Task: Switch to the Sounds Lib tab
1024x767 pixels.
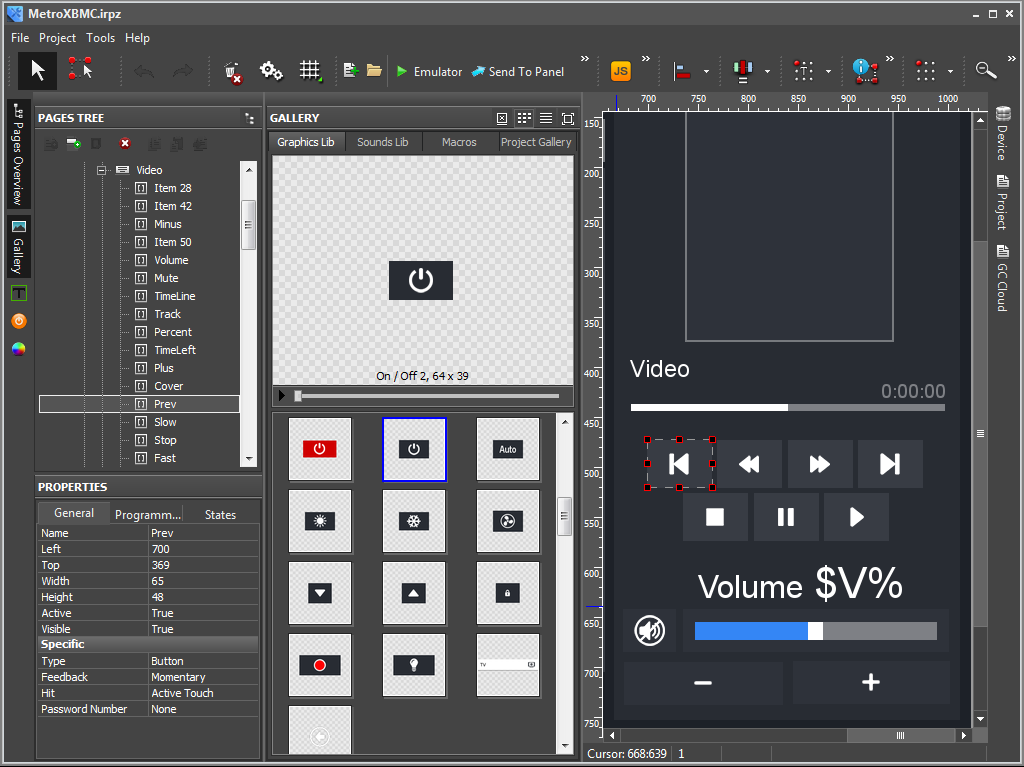Action: point(382,142)
